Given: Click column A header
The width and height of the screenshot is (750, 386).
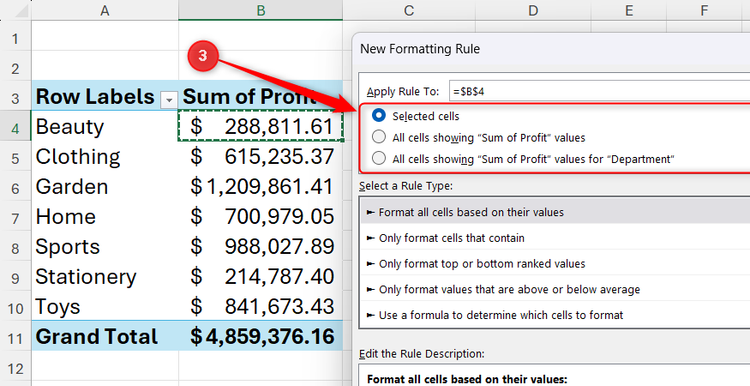Looking at the screenshot, I should [x=105, y=10].
